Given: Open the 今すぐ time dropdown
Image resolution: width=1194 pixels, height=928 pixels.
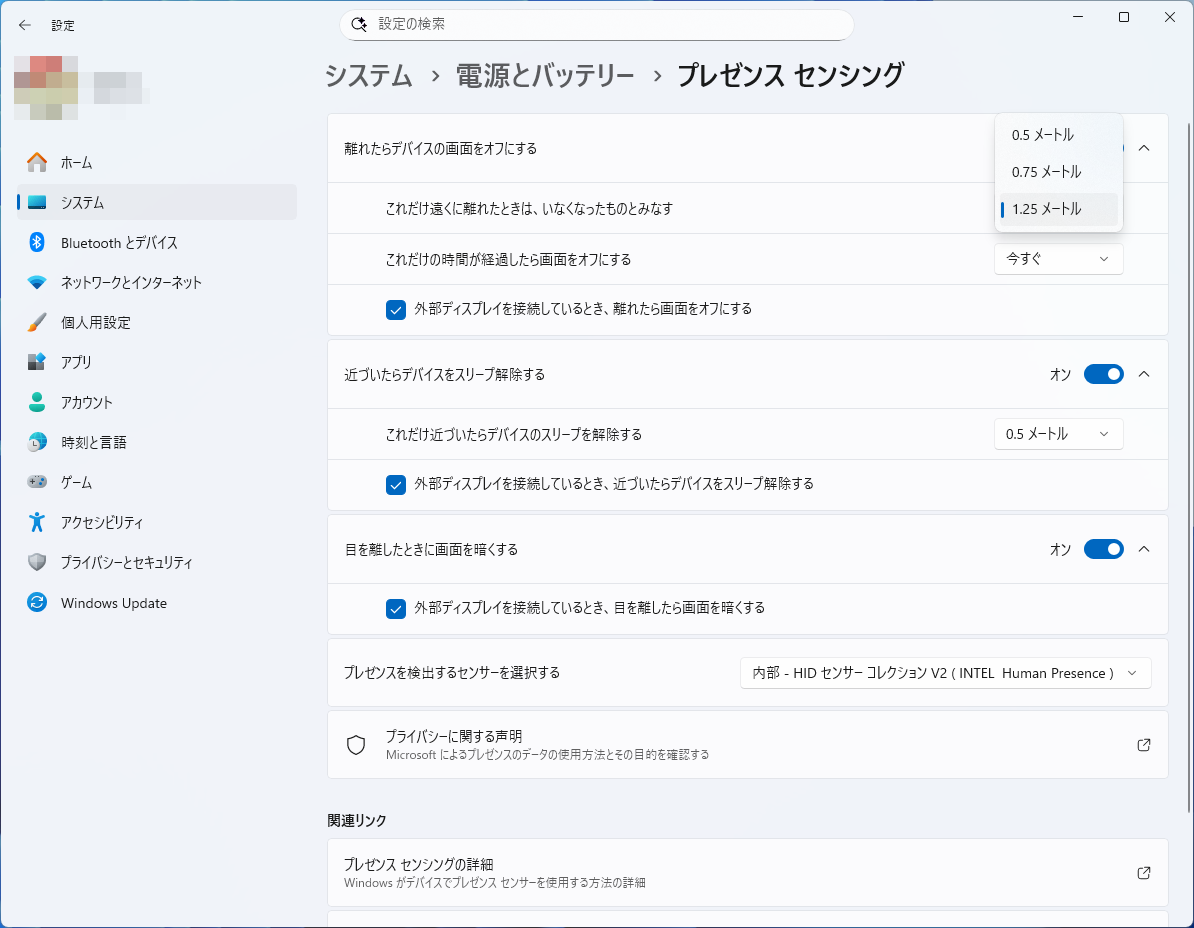Looking at the screenshot, I should pos(1058,259).
